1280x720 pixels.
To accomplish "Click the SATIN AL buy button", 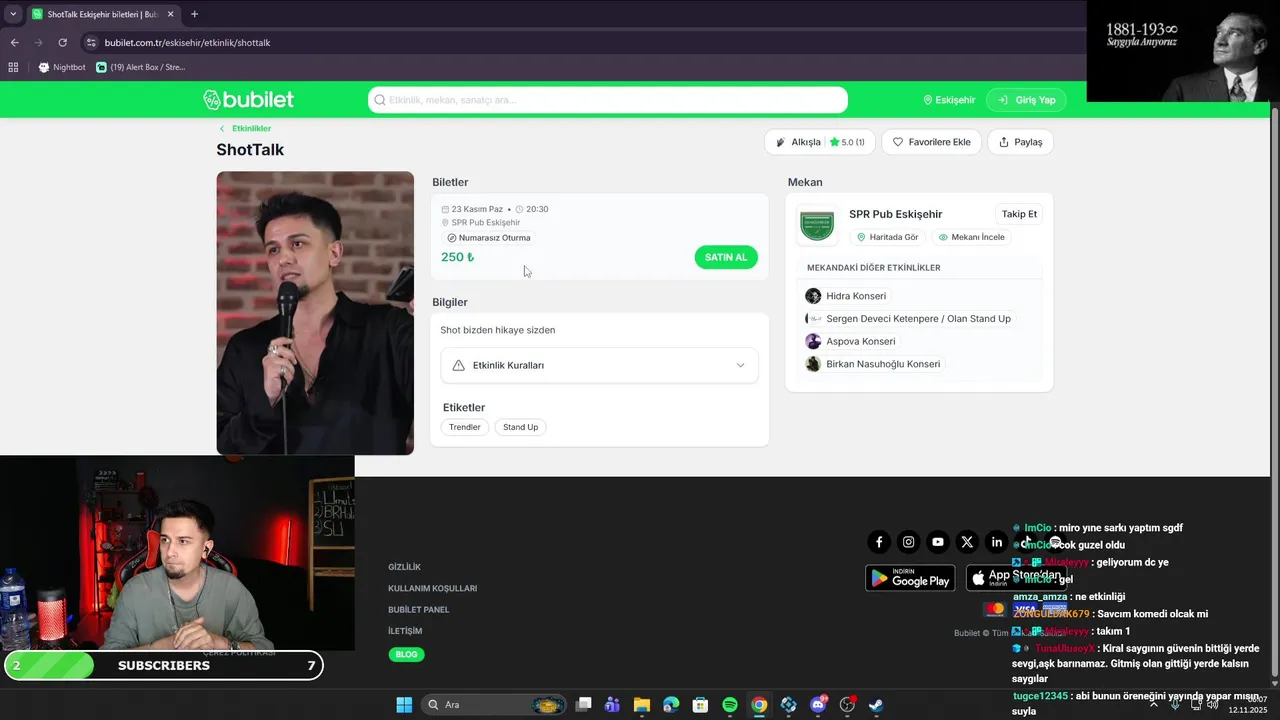I will 726,257.
